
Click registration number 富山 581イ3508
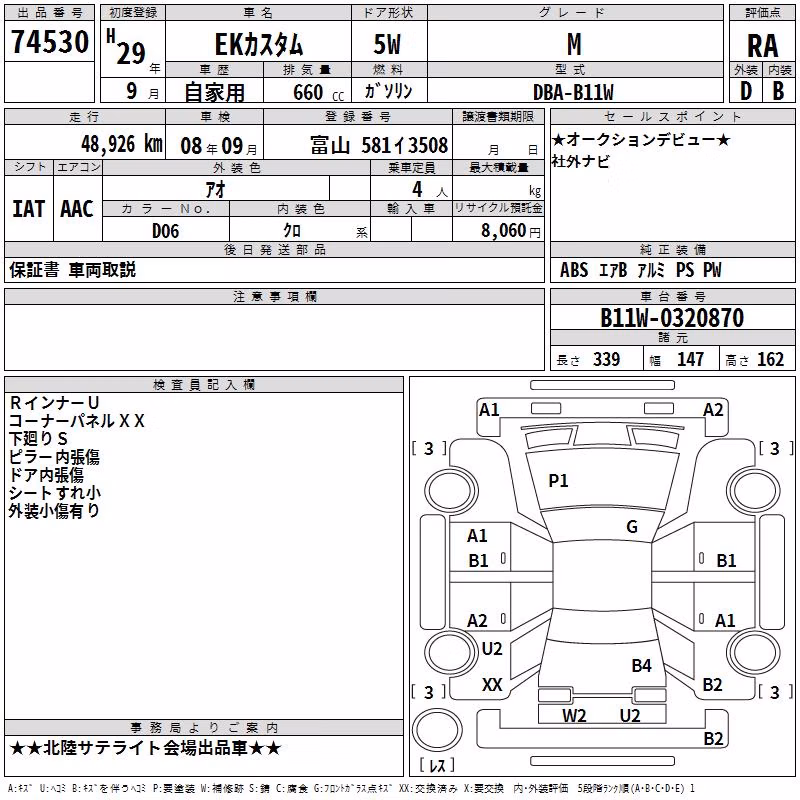[379, 145]
